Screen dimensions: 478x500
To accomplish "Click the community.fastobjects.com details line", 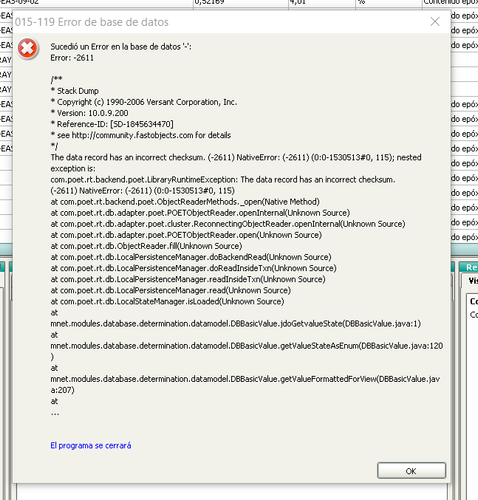I will click(x=141, y=135).
